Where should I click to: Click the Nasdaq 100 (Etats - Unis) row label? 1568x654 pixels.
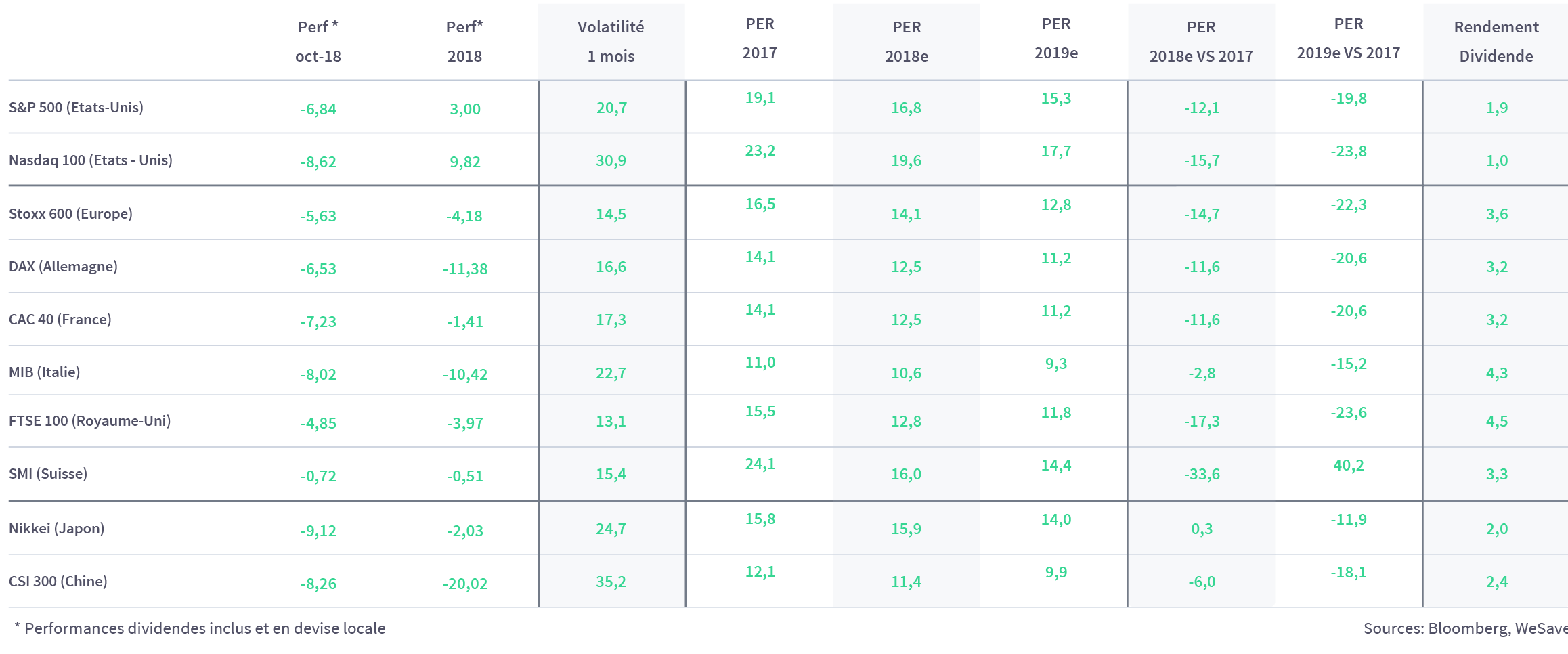91,160
